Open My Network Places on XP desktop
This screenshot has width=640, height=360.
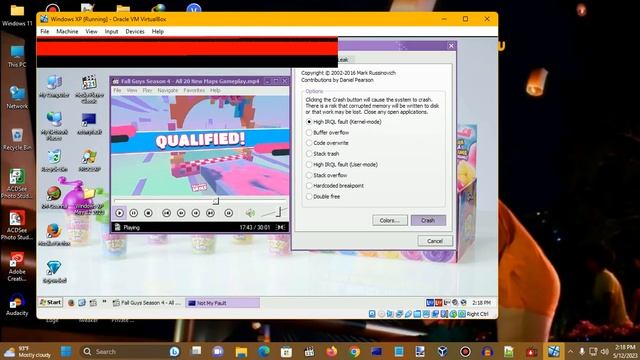(x=54, y=126)
